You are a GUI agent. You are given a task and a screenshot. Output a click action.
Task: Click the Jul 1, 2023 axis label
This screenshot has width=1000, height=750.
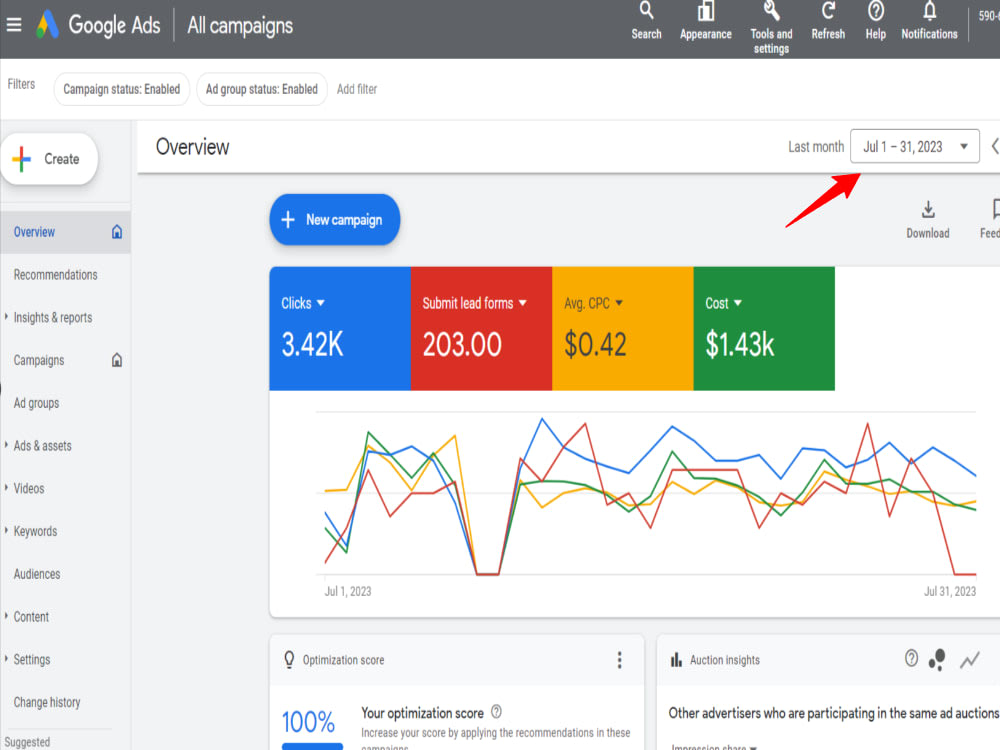(x=348, y=591)
